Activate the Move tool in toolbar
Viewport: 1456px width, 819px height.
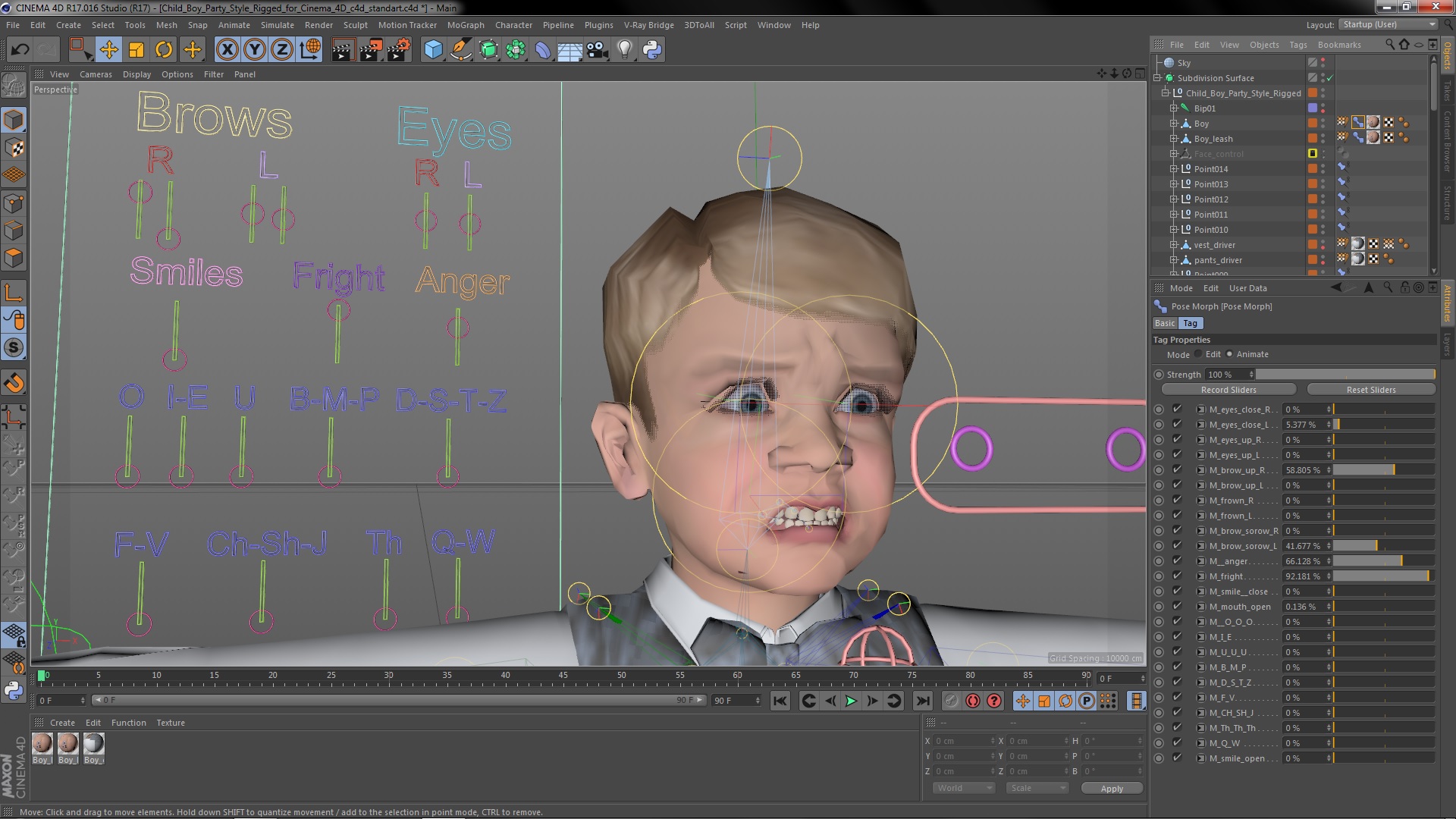coord(108,50)
